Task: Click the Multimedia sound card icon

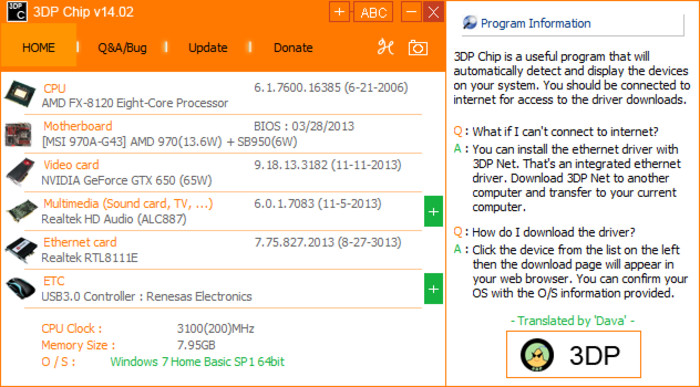Action: pyautogui.click(x=22, y=211)
